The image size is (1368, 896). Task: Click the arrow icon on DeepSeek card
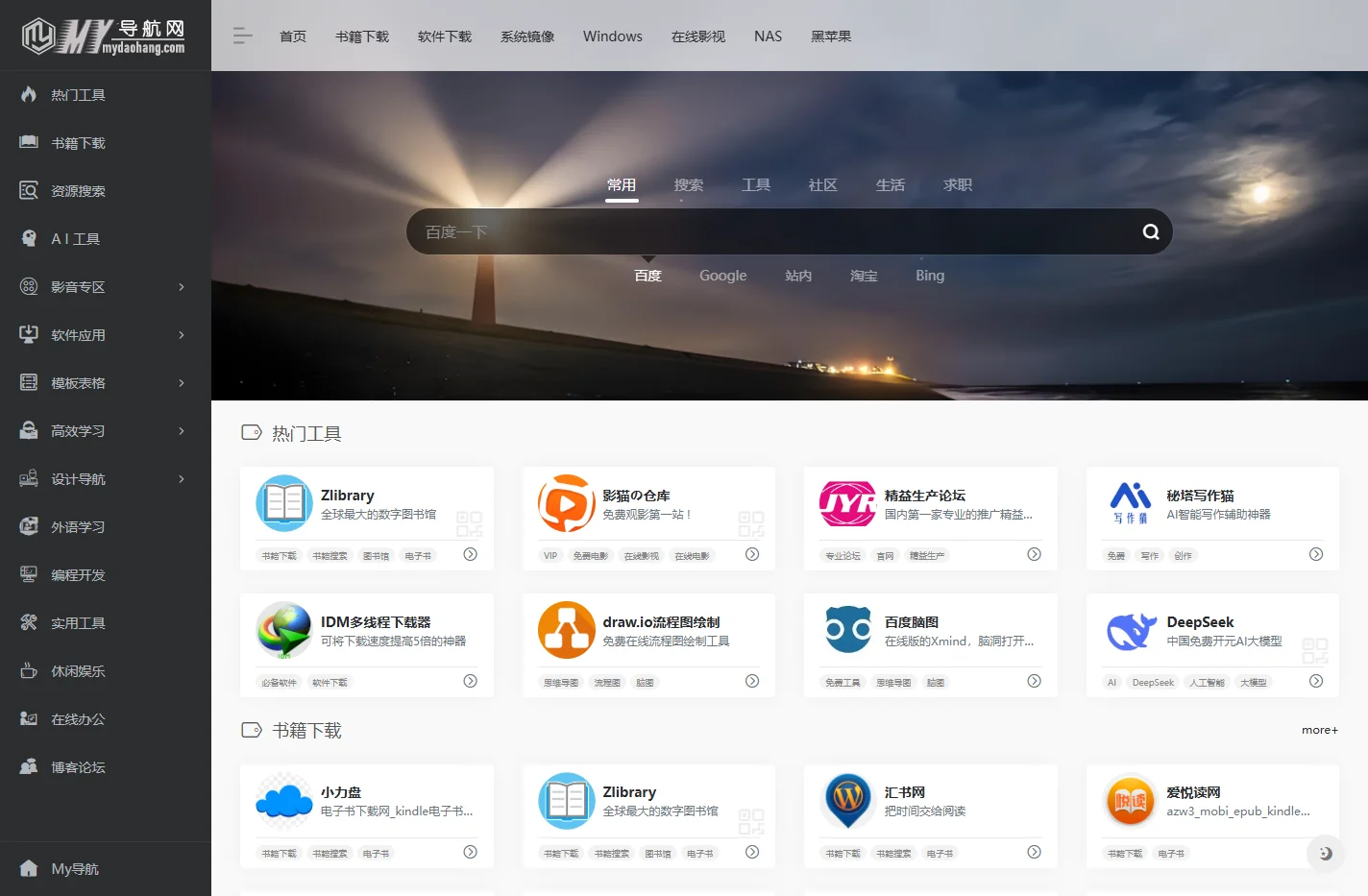[x=1316, y=681]
